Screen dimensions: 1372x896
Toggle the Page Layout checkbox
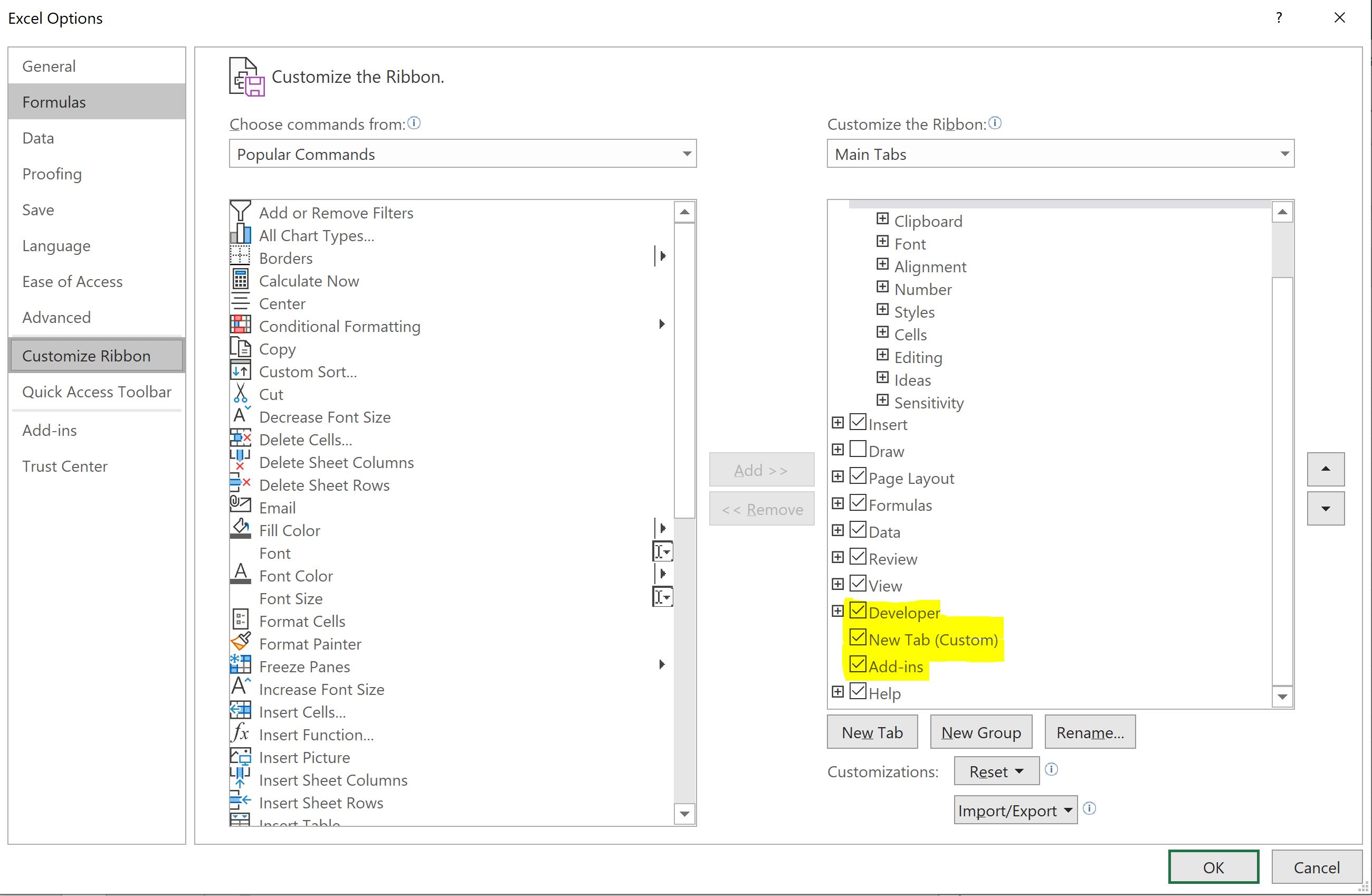click(858, 476)
